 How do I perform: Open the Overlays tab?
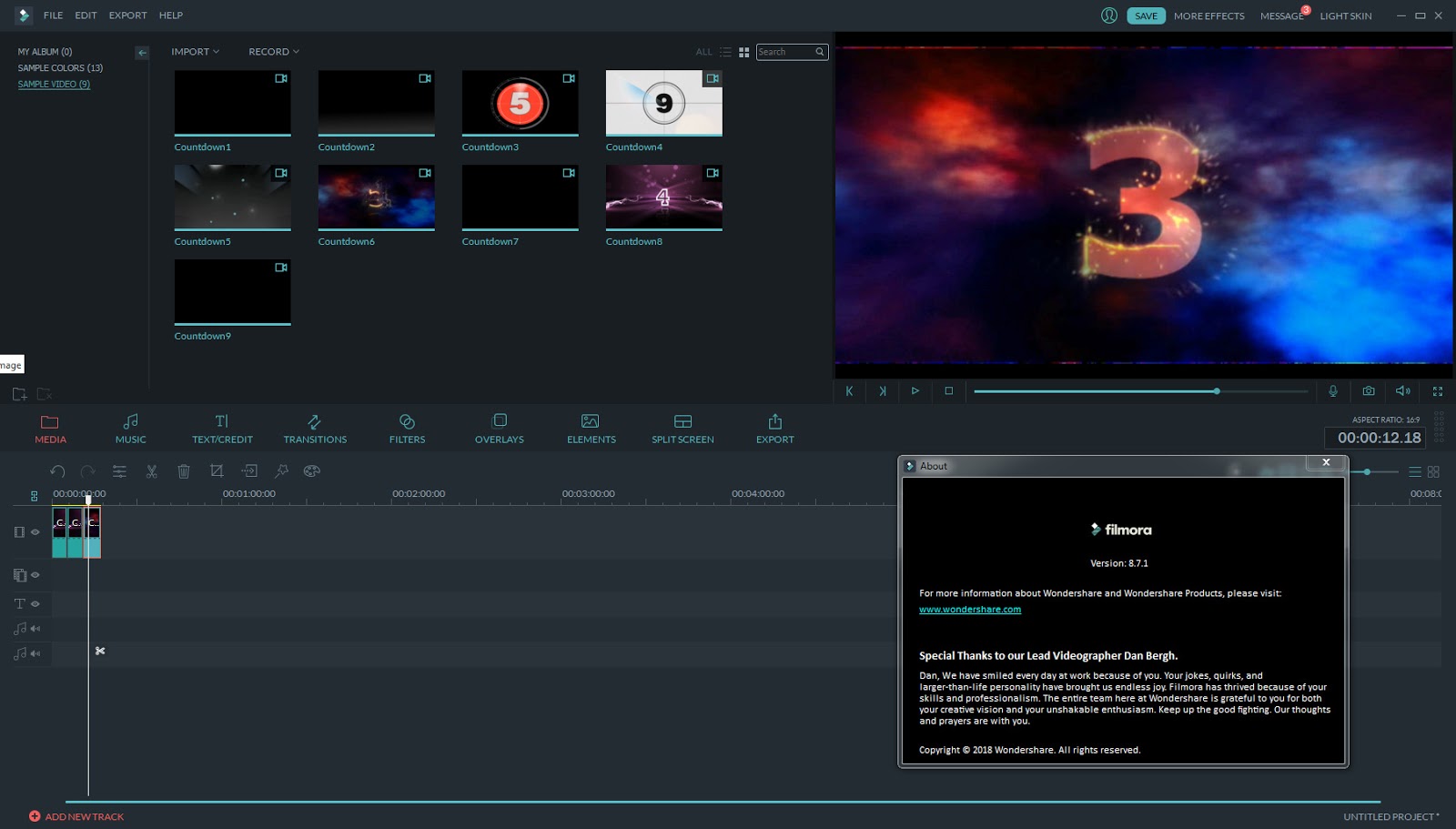500,429
